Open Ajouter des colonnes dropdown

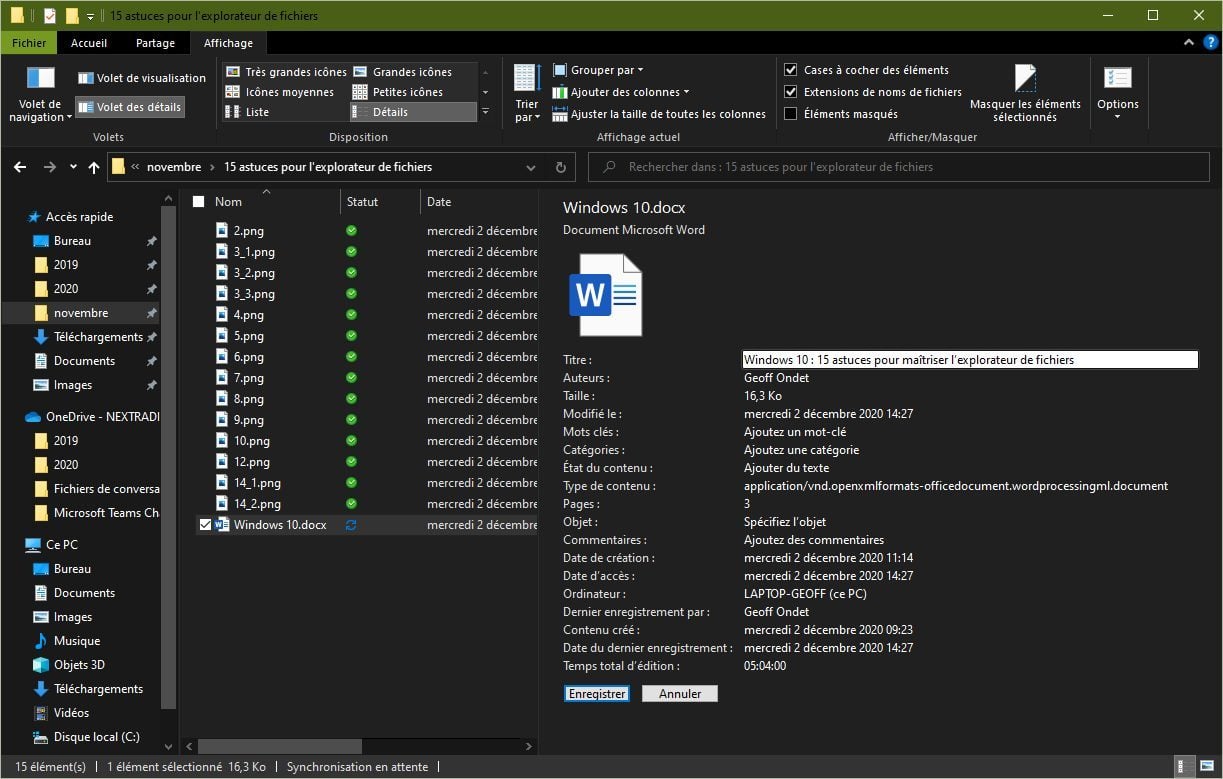(x=621, y=92)
